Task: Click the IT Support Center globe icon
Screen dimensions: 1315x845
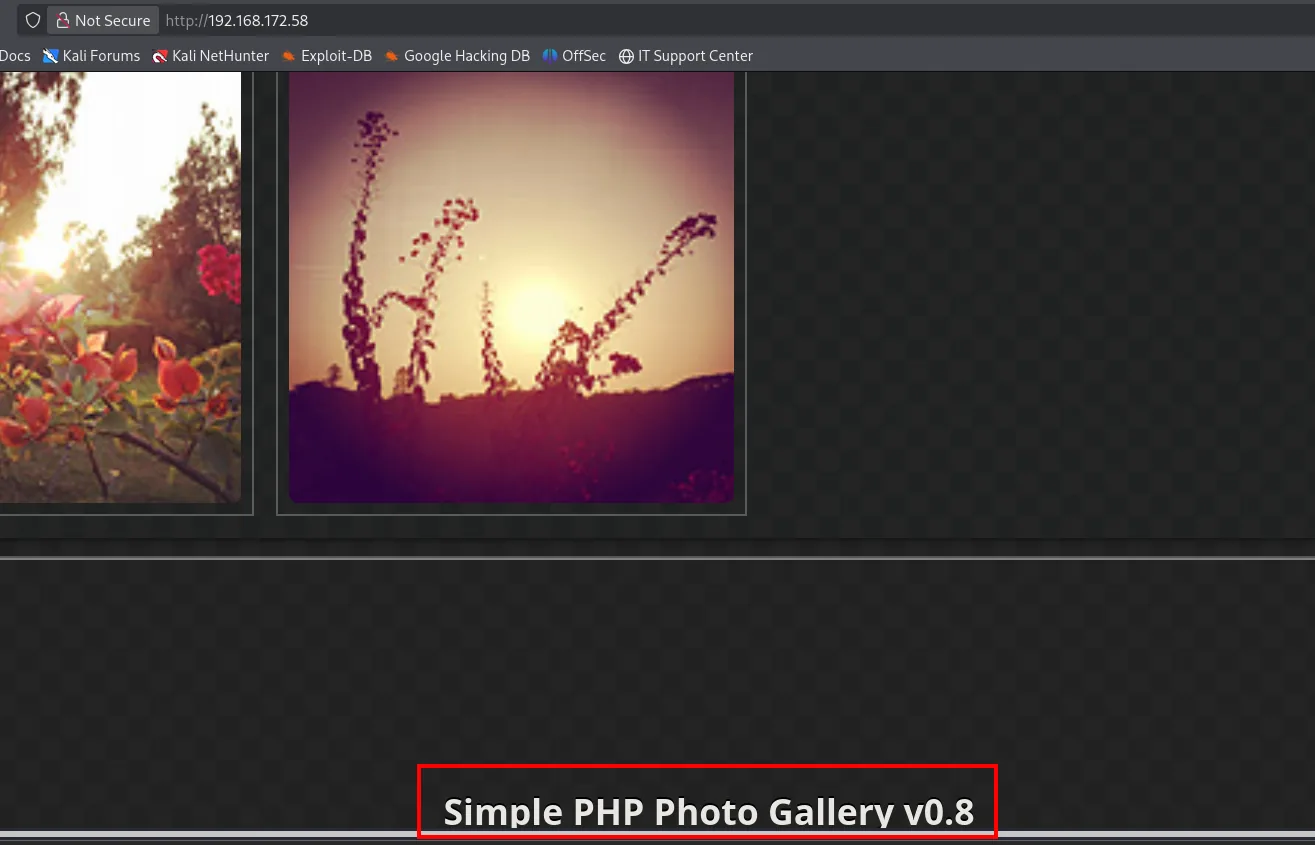Action: (x=626, y=56)
